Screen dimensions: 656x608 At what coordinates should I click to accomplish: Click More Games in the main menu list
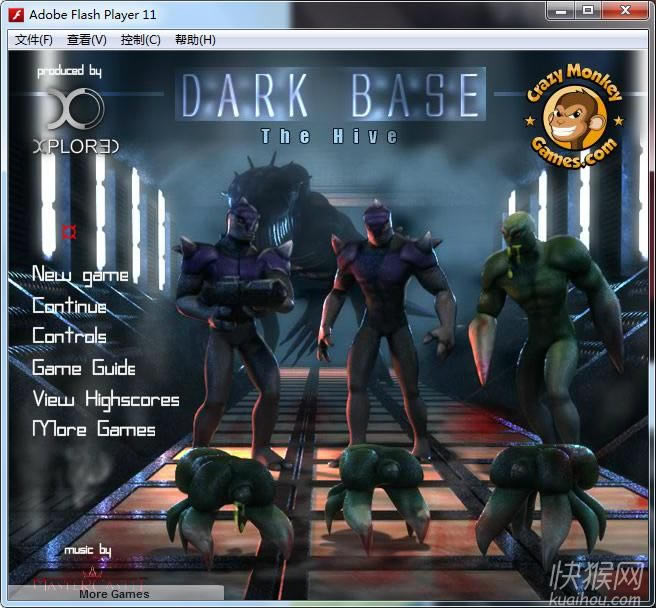click(x=94, y=430)
